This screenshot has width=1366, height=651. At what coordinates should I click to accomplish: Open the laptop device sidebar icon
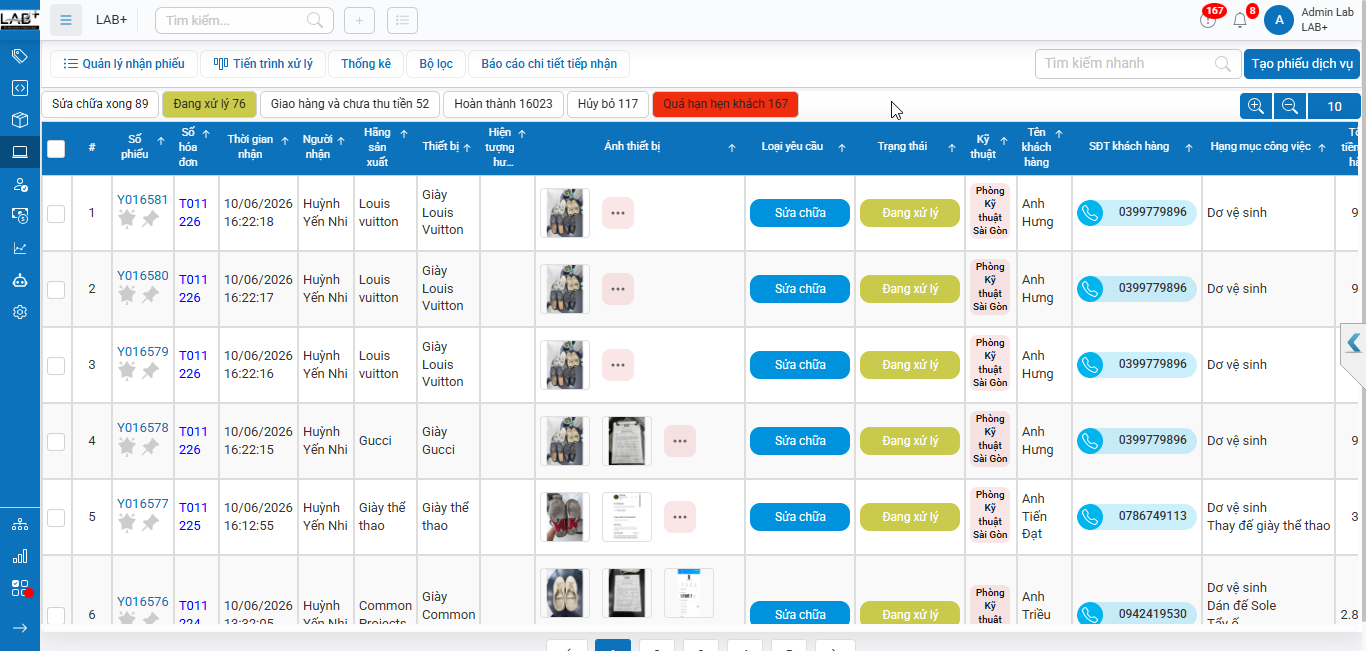click(19, 152)
